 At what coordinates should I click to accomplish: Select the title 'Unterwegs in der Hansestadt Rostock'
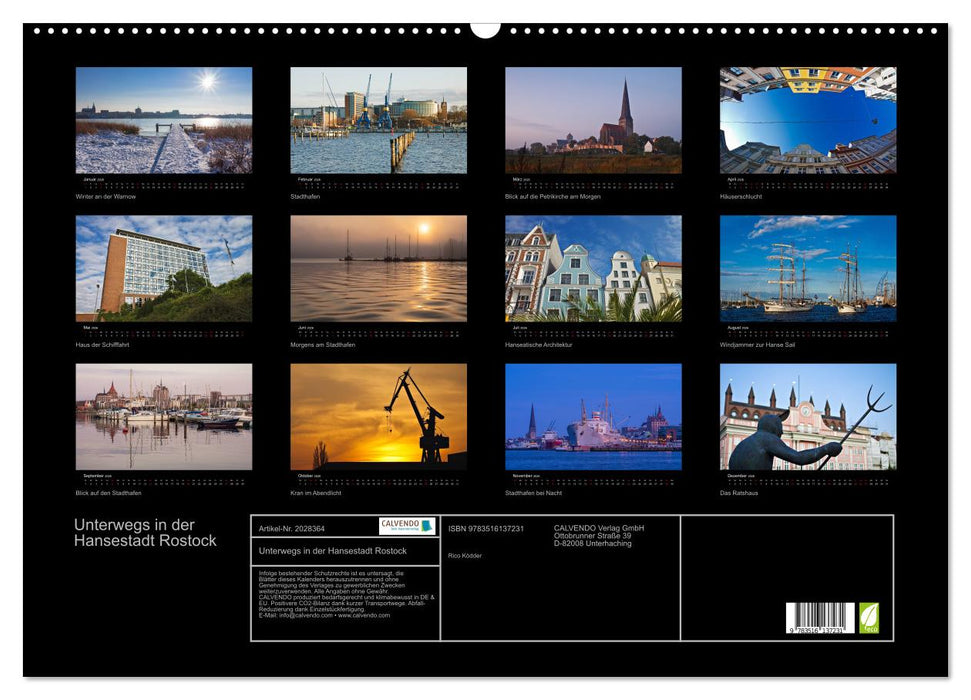[x=144, y=530]
